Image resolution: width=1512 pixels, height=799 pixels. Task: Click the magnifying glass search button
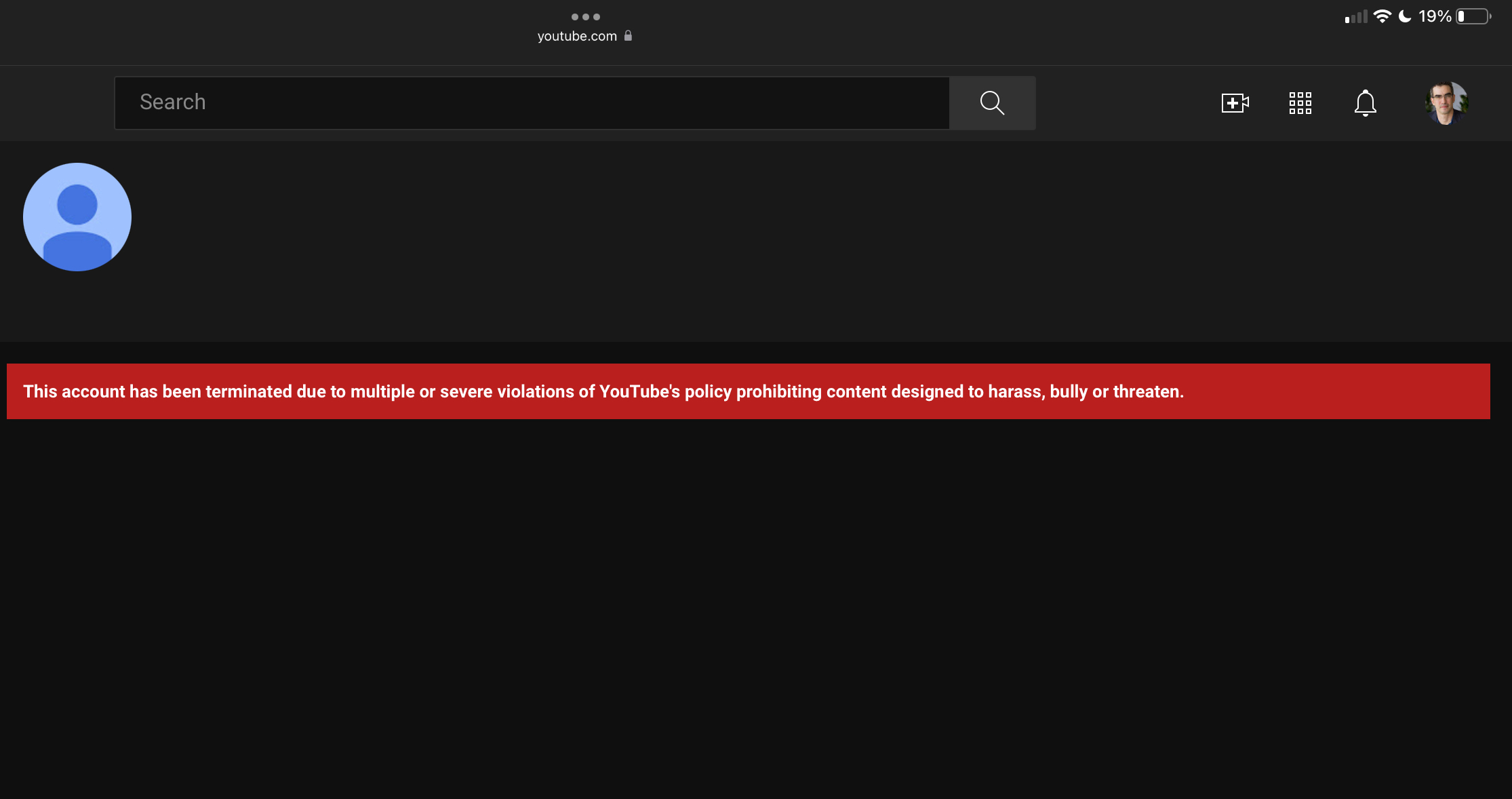coord(992,102)
